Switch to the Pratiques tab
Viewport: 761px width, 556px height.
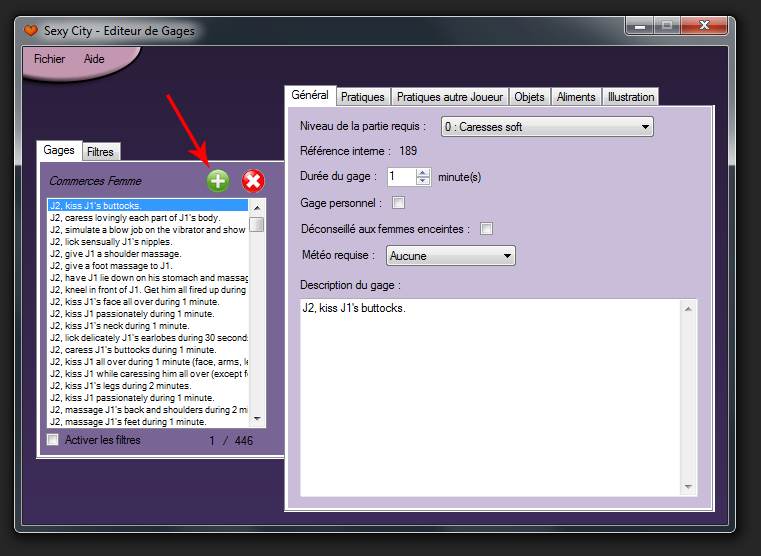coord(362,97)
